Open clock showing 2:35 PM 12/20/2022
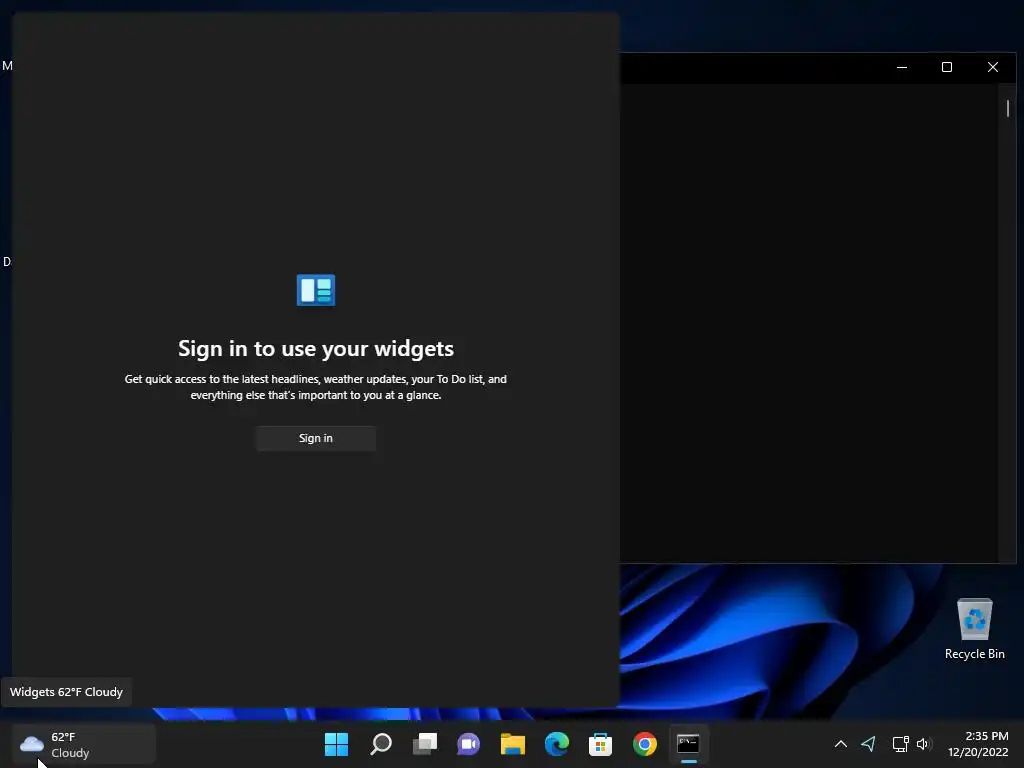1024x768 pixels. point(978,744)
